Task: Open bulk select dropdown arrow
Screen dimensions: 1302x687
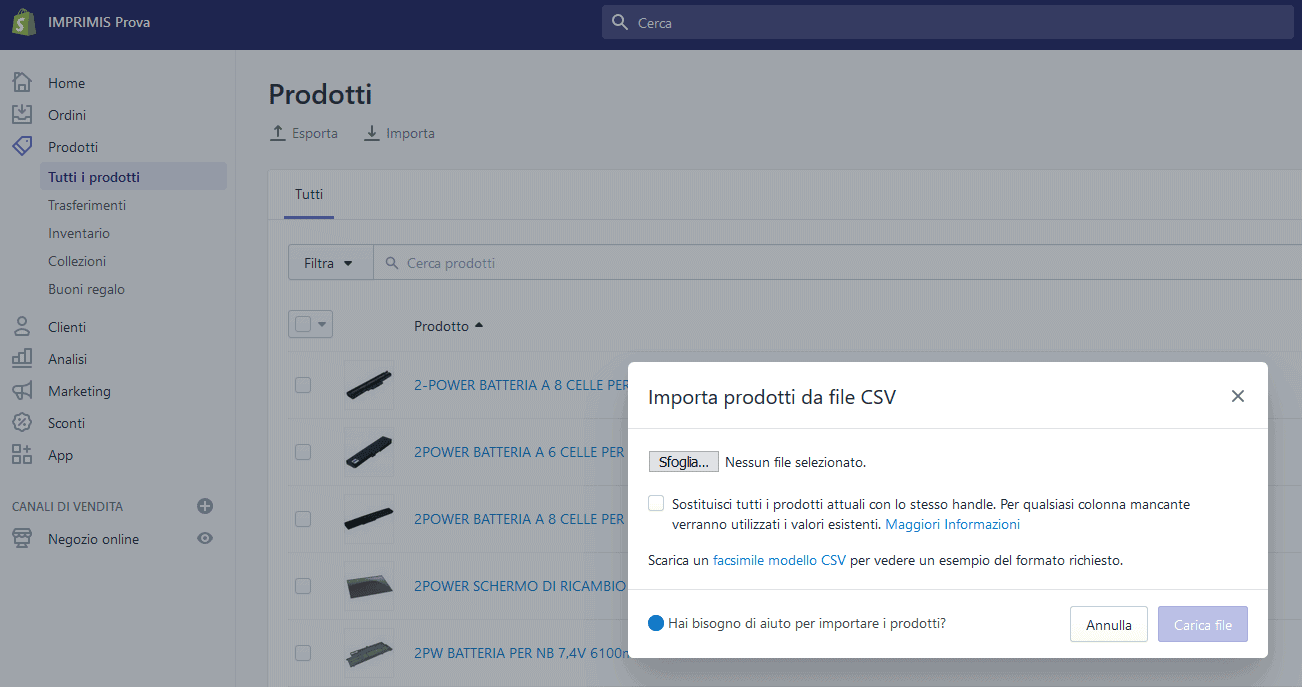Action: pyautogui.click(x=322, y=324)
